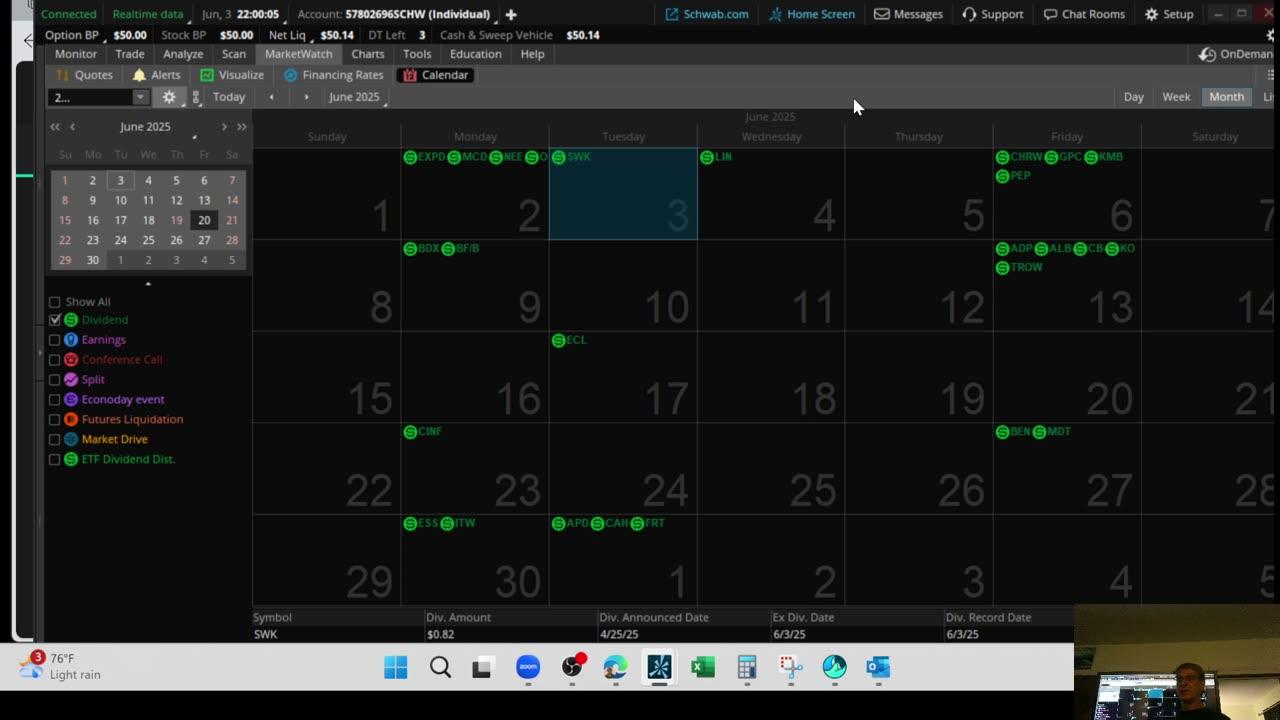Click the Today button
1280x720 pixels.
[x=229, y=97]
